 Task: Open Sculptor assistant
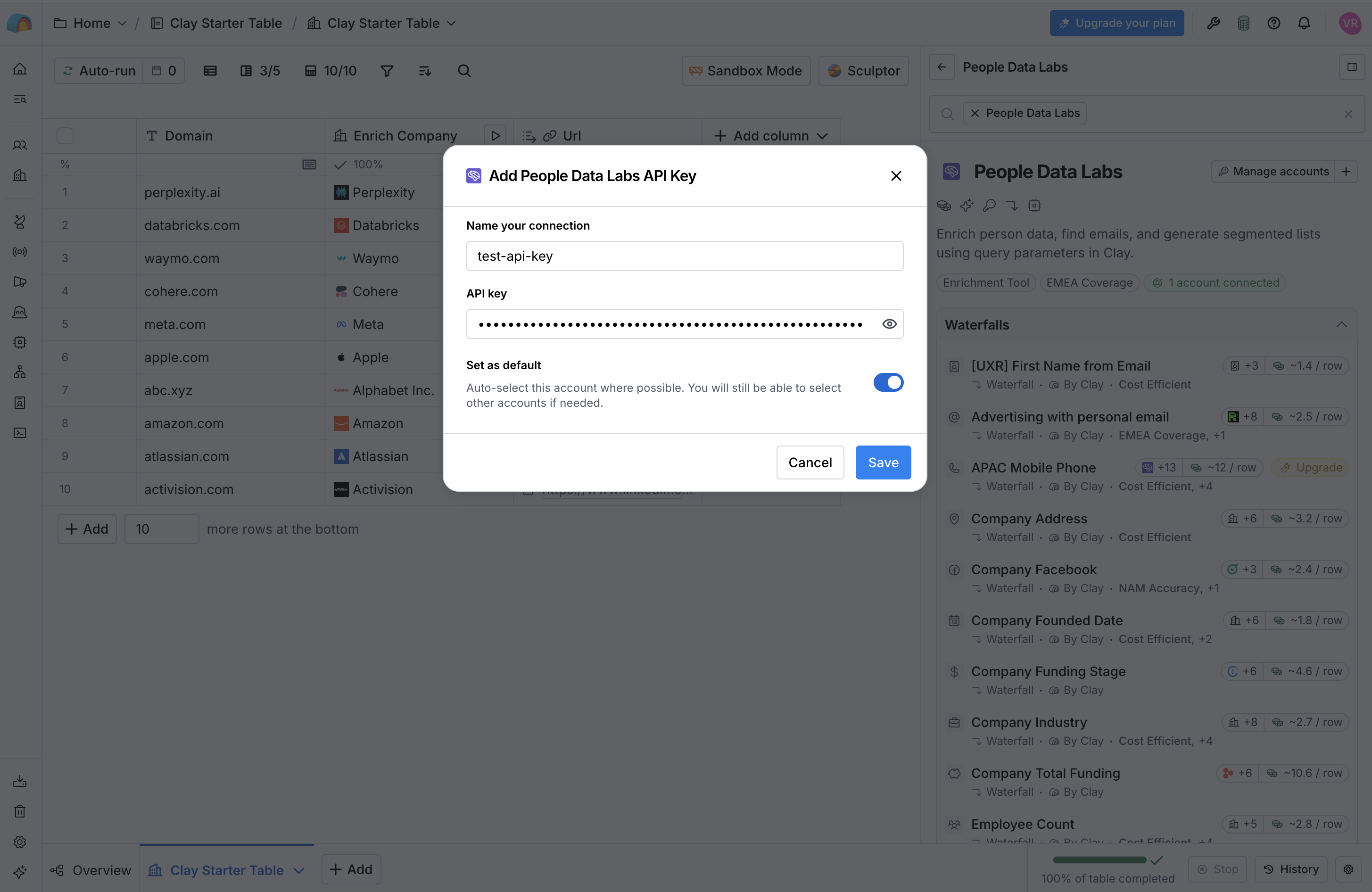tap(863, 70)
